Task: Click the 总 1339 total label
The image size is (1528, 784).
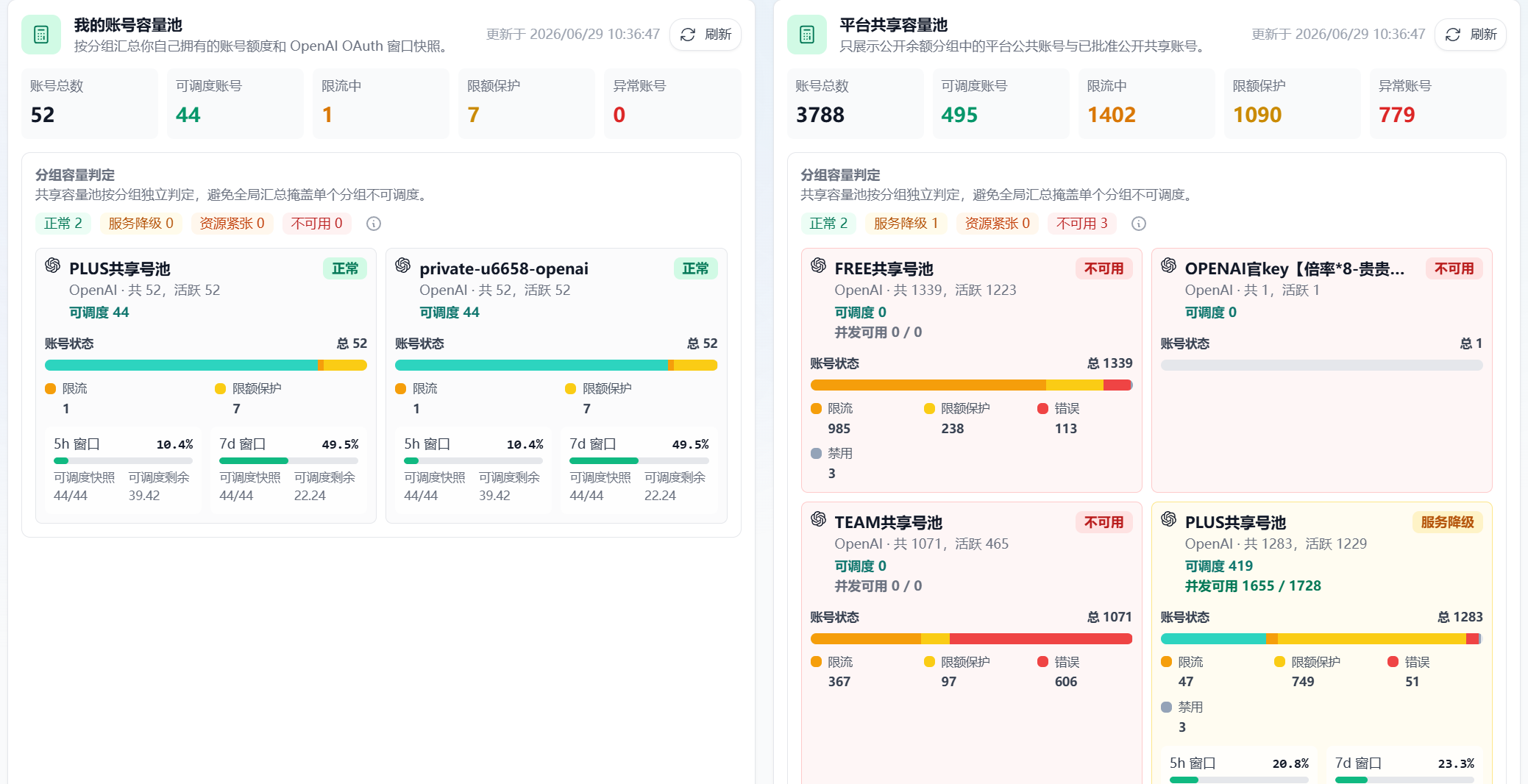Action: point(1110,363)
